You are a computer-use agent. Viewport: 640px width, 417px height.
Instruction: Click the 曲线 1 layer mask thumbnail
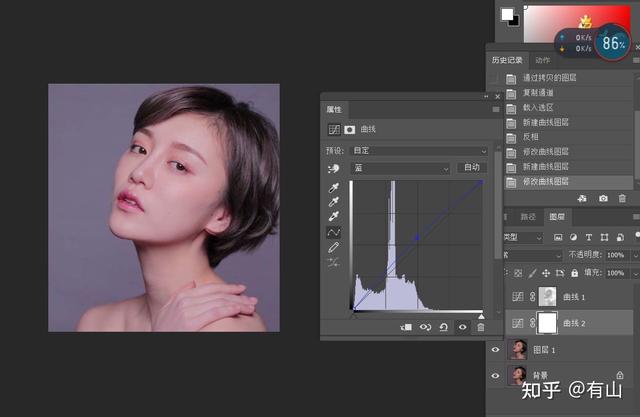tap(547, 297)
